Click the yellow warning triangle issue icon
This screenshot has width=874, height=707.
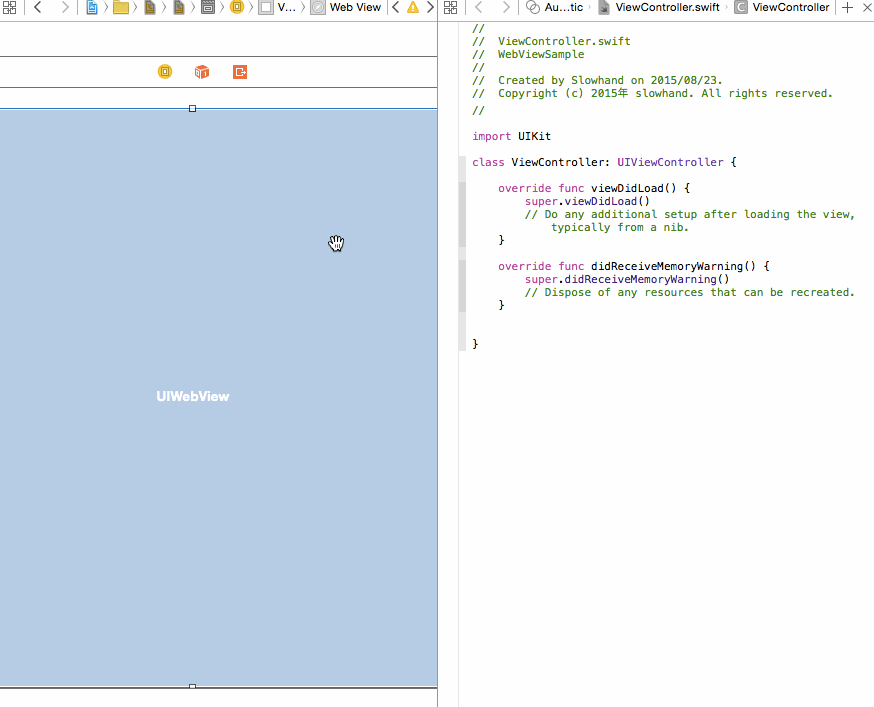412,7
